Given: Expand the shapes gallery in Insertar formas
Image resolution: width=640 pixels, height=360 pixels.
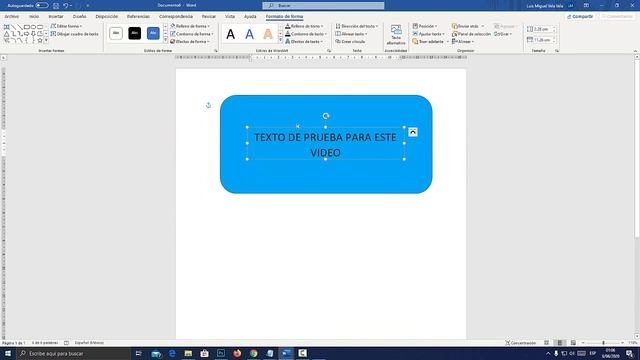Looking at the screenshot, I should tap(46, 40).
